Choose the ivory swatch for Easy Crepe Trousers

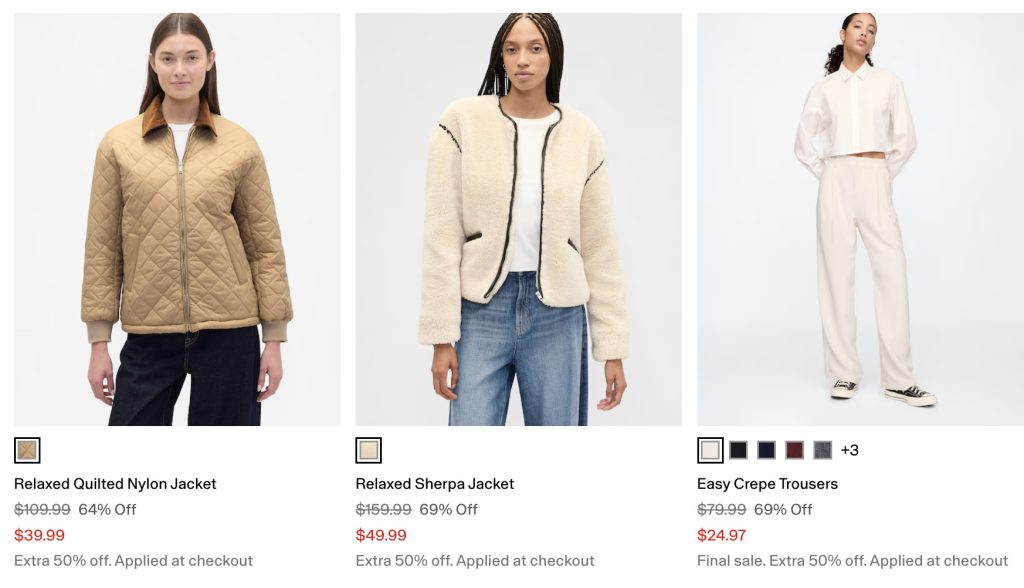click(711, 450)
